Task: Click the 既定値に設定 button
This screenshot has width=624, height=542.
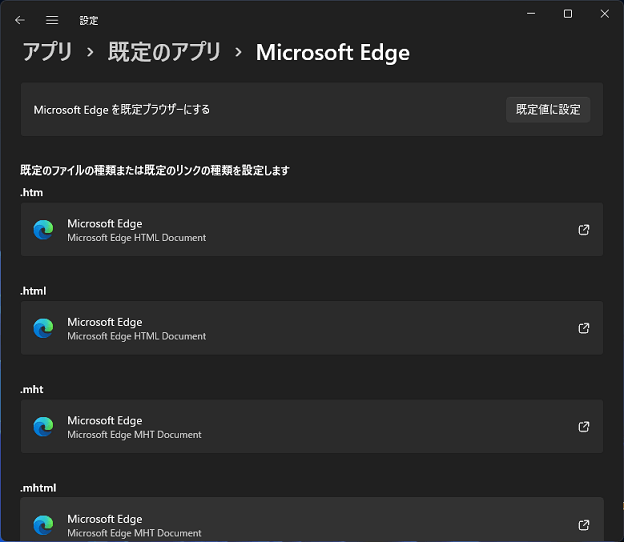Action: (548, 109)
